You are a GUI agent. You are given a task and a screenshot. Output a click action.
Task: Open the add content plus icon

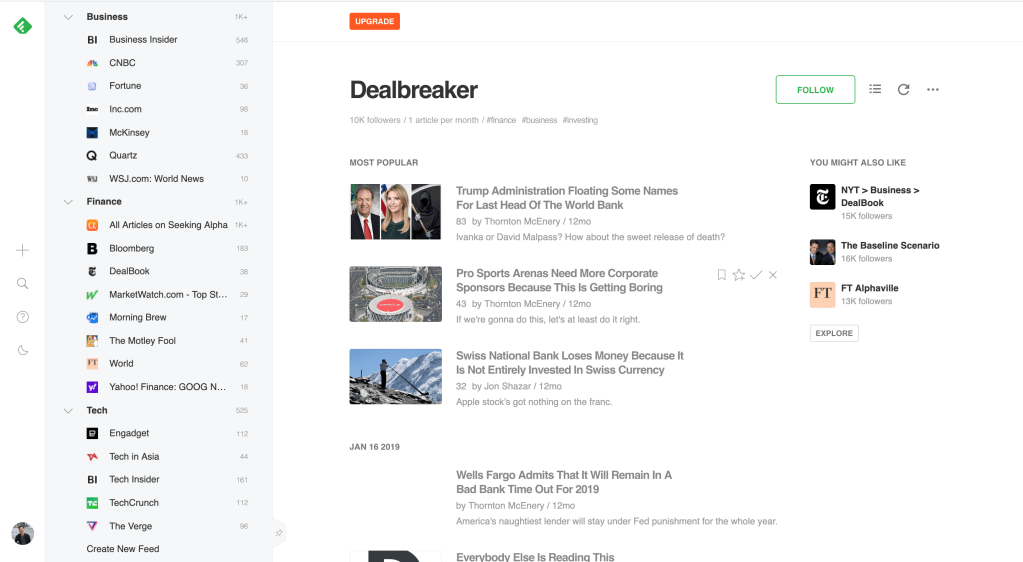click(22, 250)
